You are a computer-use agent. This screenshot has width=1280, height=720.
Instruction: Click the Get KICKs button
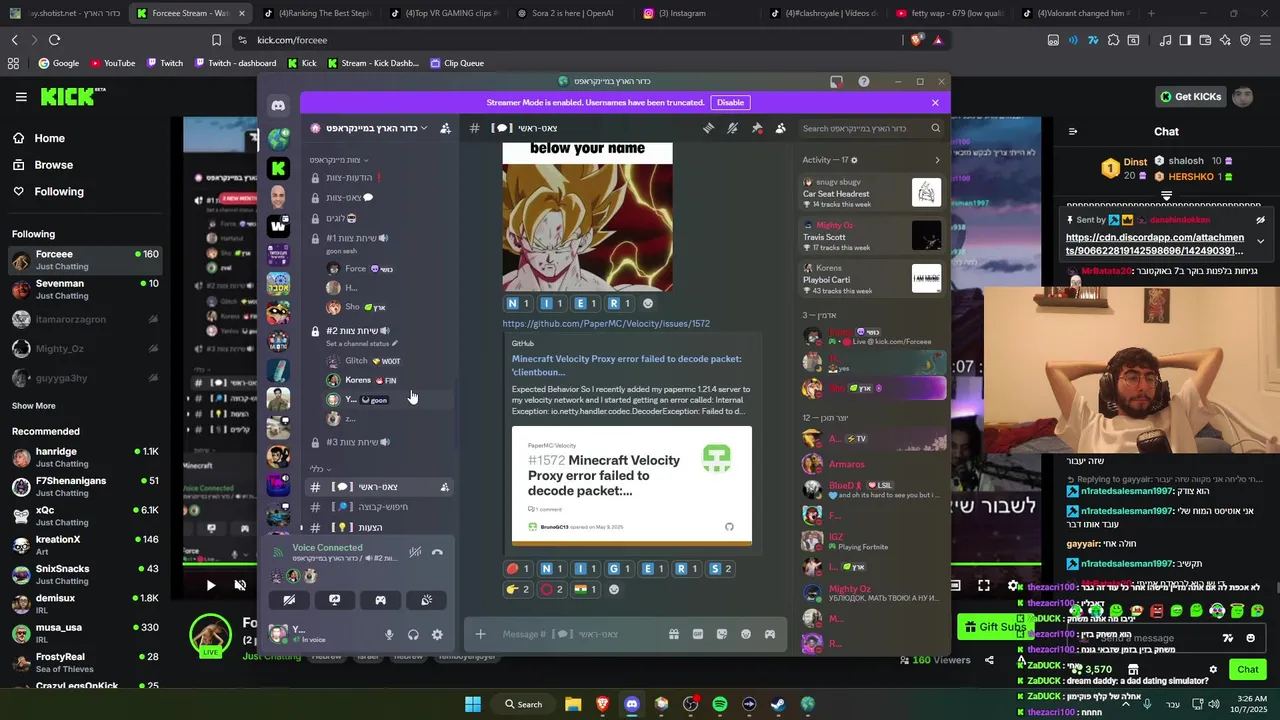tap(1190, 97)
